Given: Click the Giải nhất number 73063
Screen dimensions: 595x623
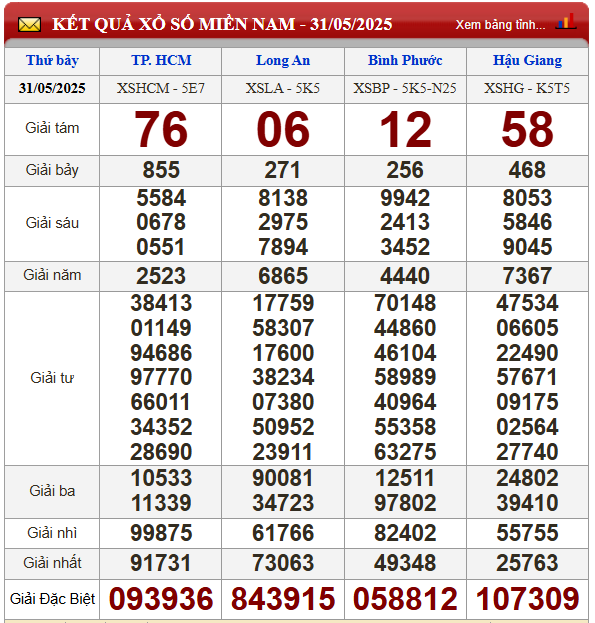Looking at the screenshot, I should 283,563.
